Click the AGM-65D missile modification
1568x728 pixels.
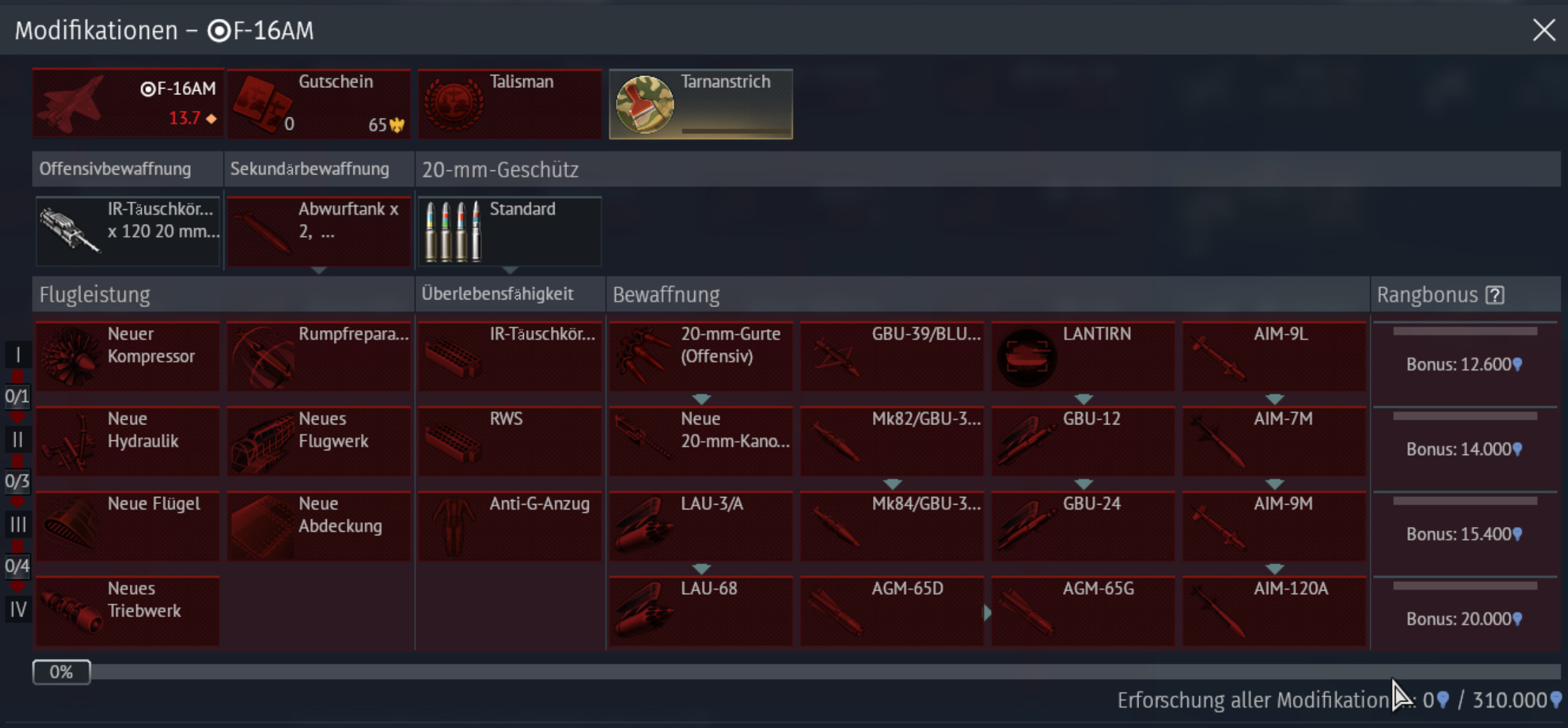tap(891, 611)
